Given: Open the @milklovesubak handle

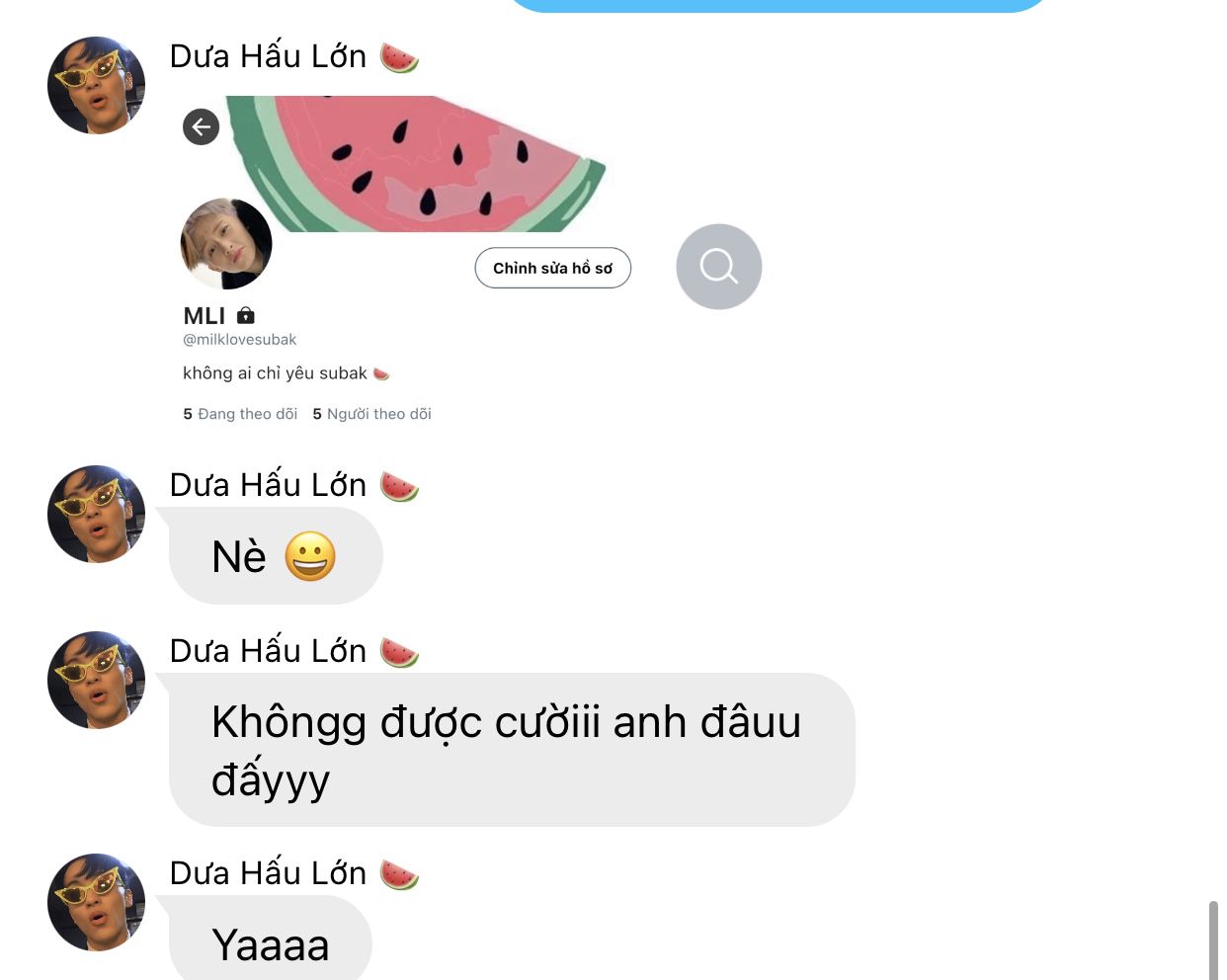Looking at the screenshot, I should point(240,339).
